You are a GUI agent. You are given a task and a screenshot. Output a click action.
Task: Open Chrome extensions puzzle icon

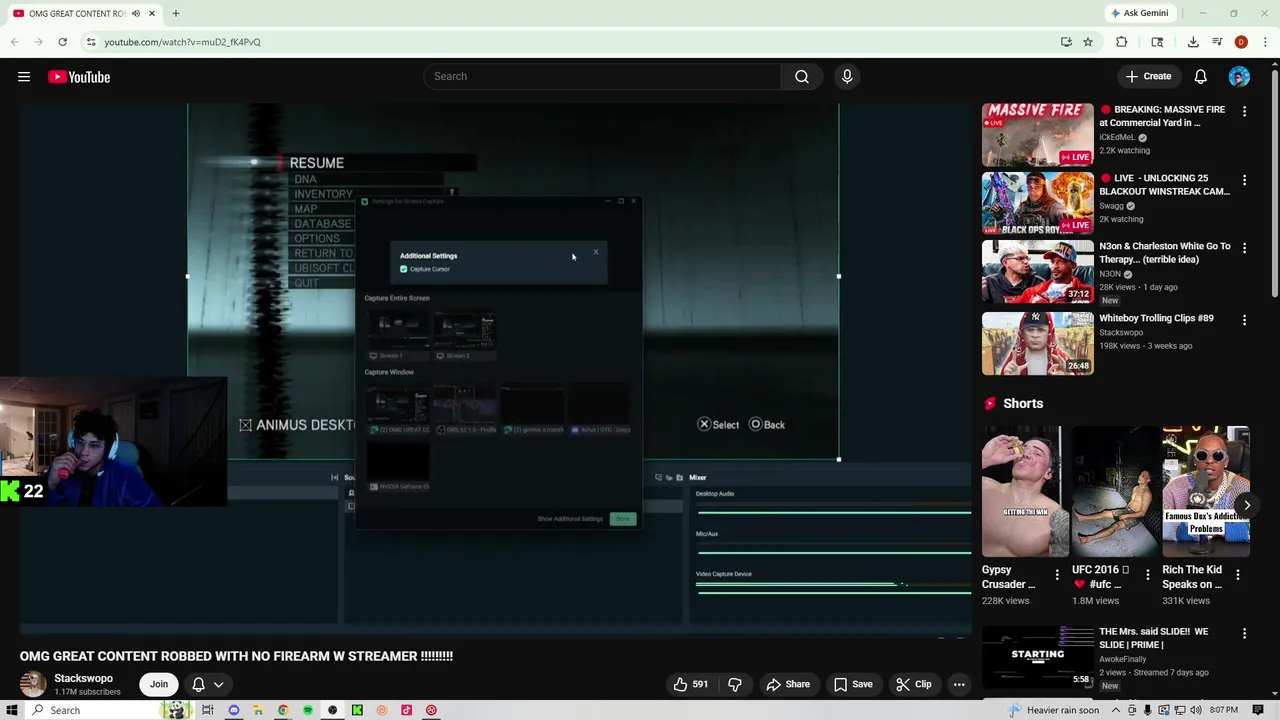point(1121,42)
